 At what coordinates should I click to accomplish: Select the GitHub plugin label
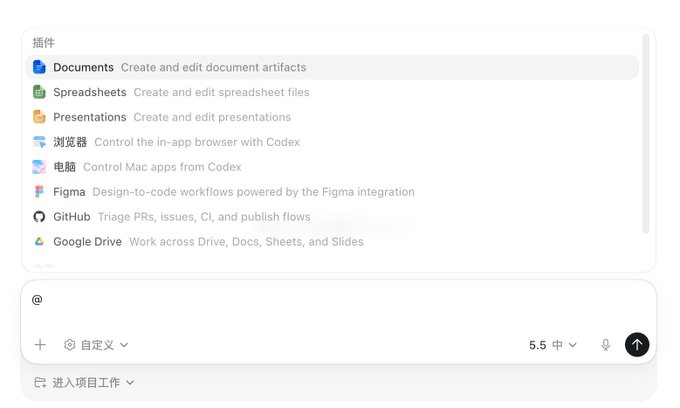[x=72, y=216]
